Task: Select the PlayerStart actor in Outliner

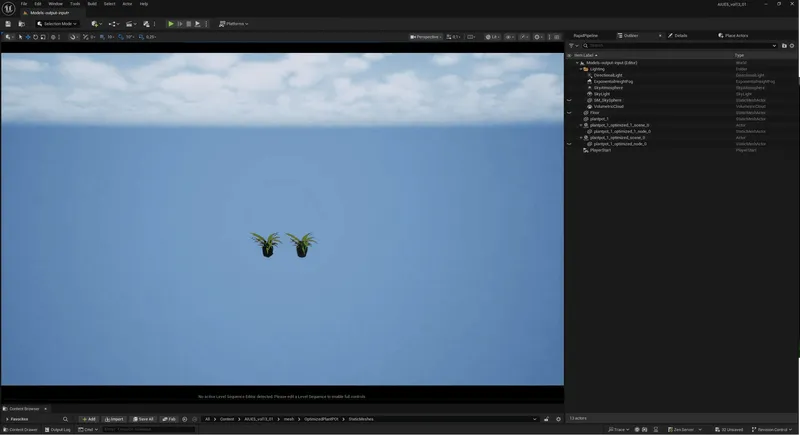Action: coord(600,150)
